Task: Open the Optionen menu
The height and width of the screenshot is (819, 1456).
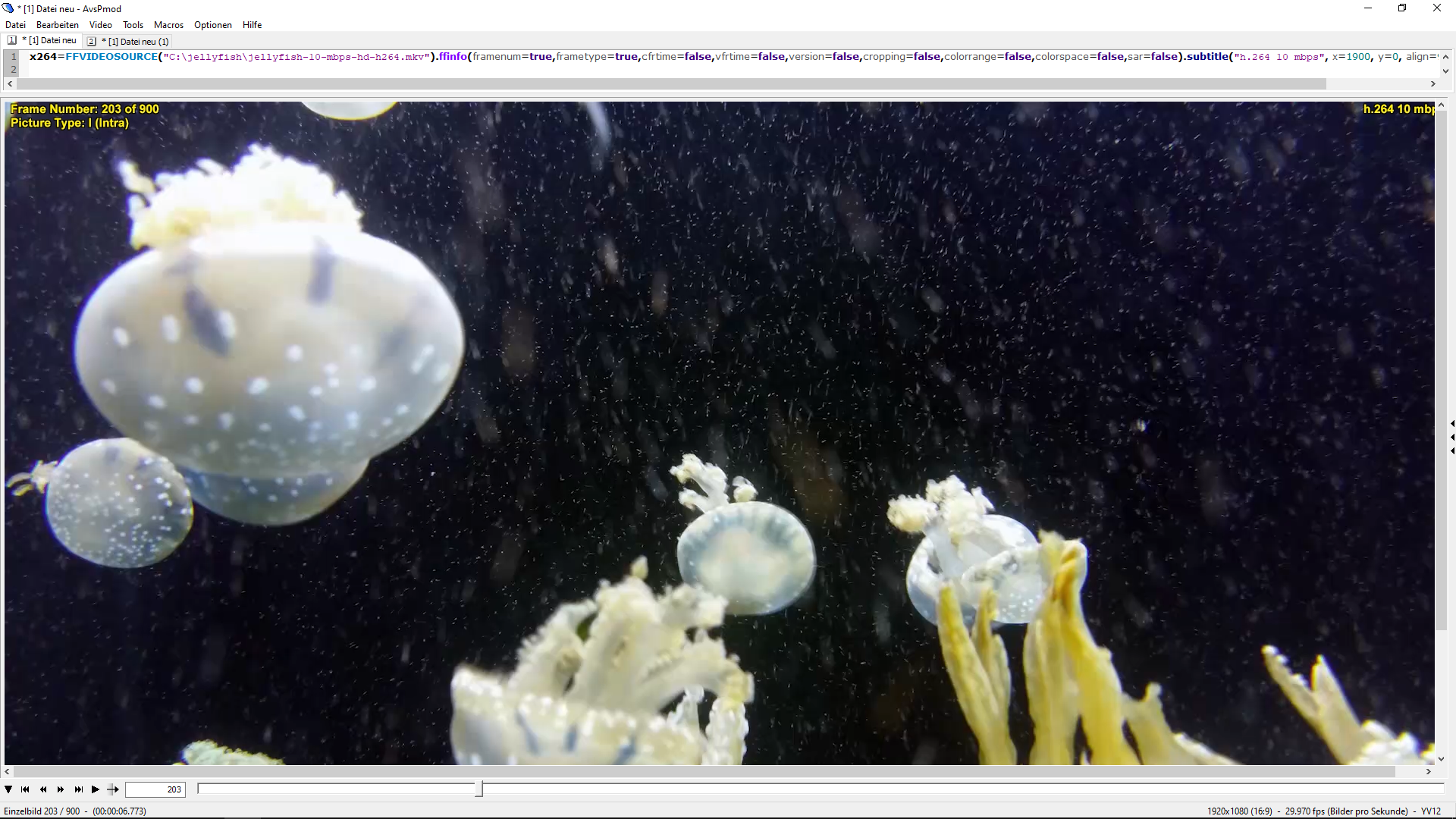Action: point(212,25)
